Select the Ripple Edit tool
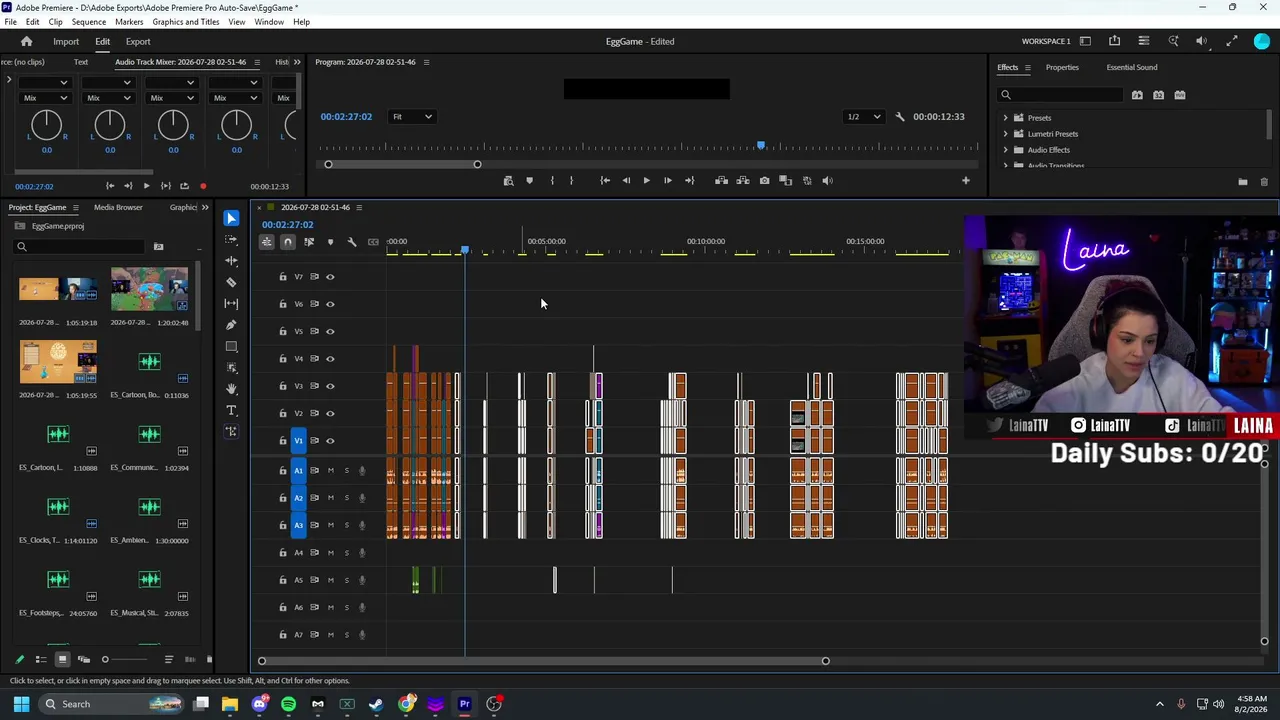The image size is (1280, 720). [x=231, y=261]
